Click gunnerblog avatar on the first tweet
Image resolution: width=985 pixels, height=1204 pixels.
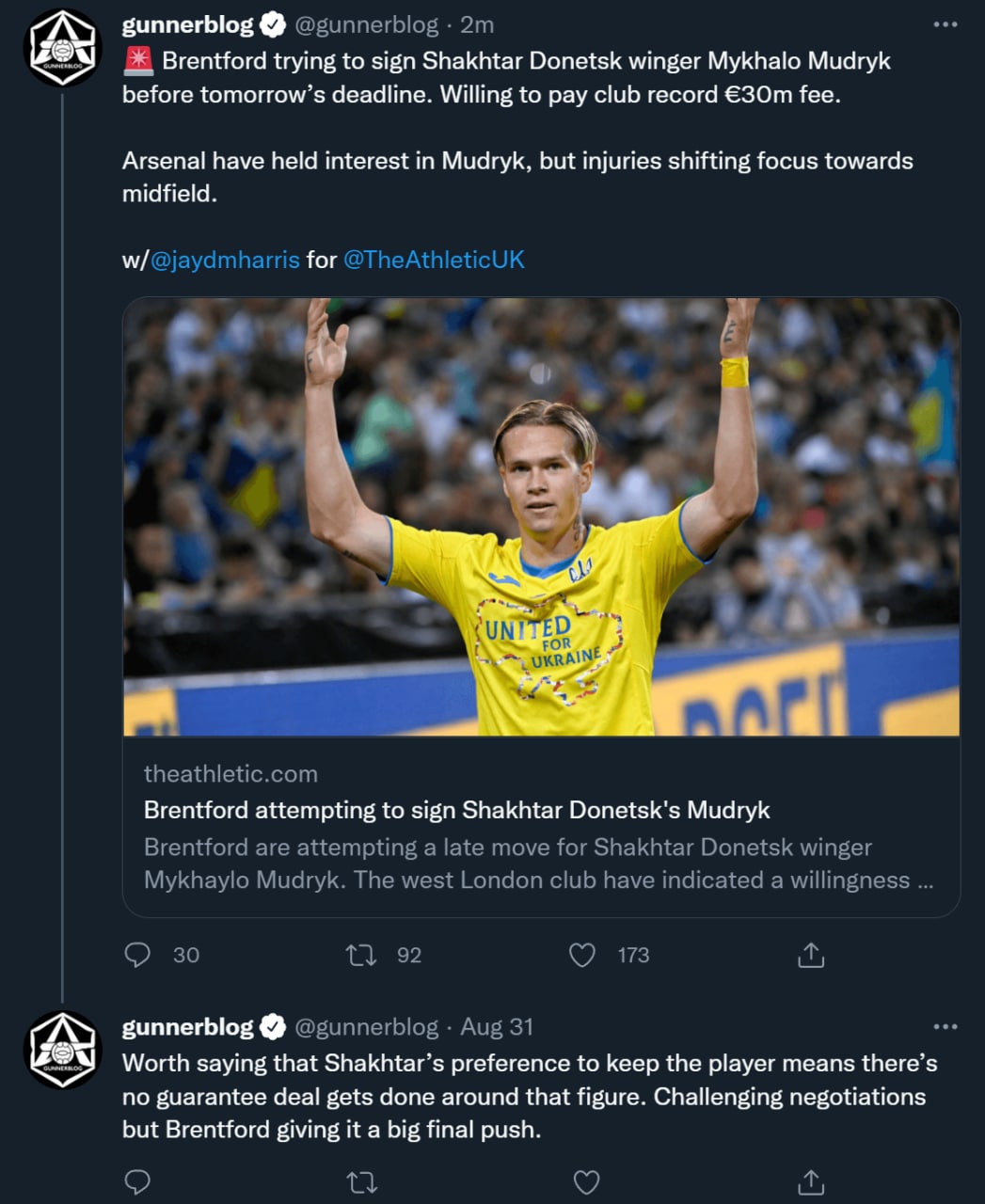pos(62,48)
